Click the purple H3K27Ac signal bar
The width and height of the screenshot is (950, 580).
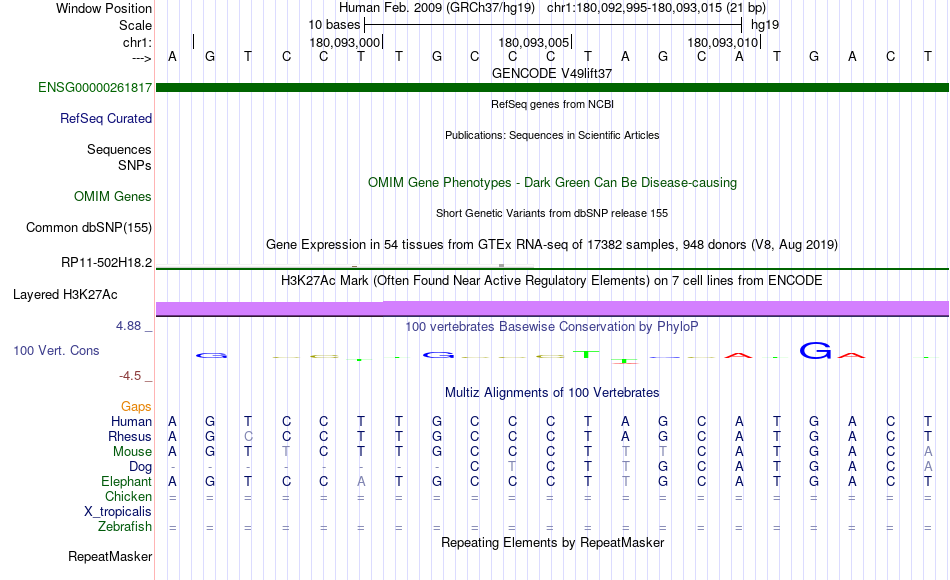pyautogui.click(x=552, y=308)
